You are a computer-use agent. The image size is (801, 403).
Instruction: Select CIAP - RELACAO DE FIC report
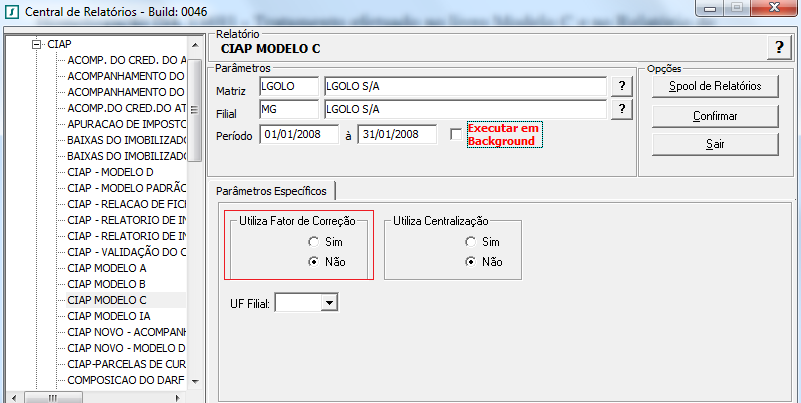(127, 204)
